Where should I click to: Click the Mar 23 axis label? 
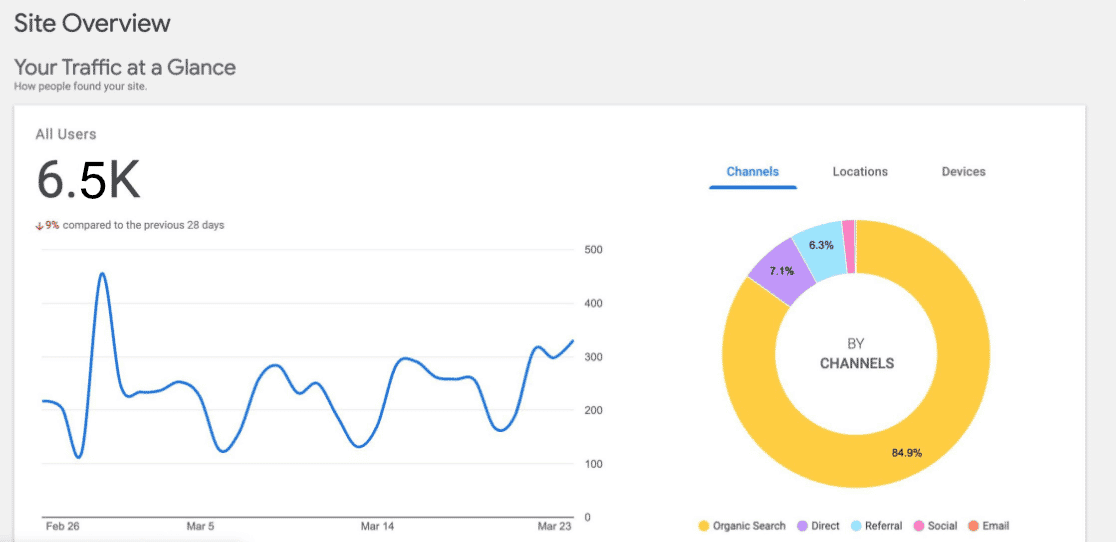554,527
